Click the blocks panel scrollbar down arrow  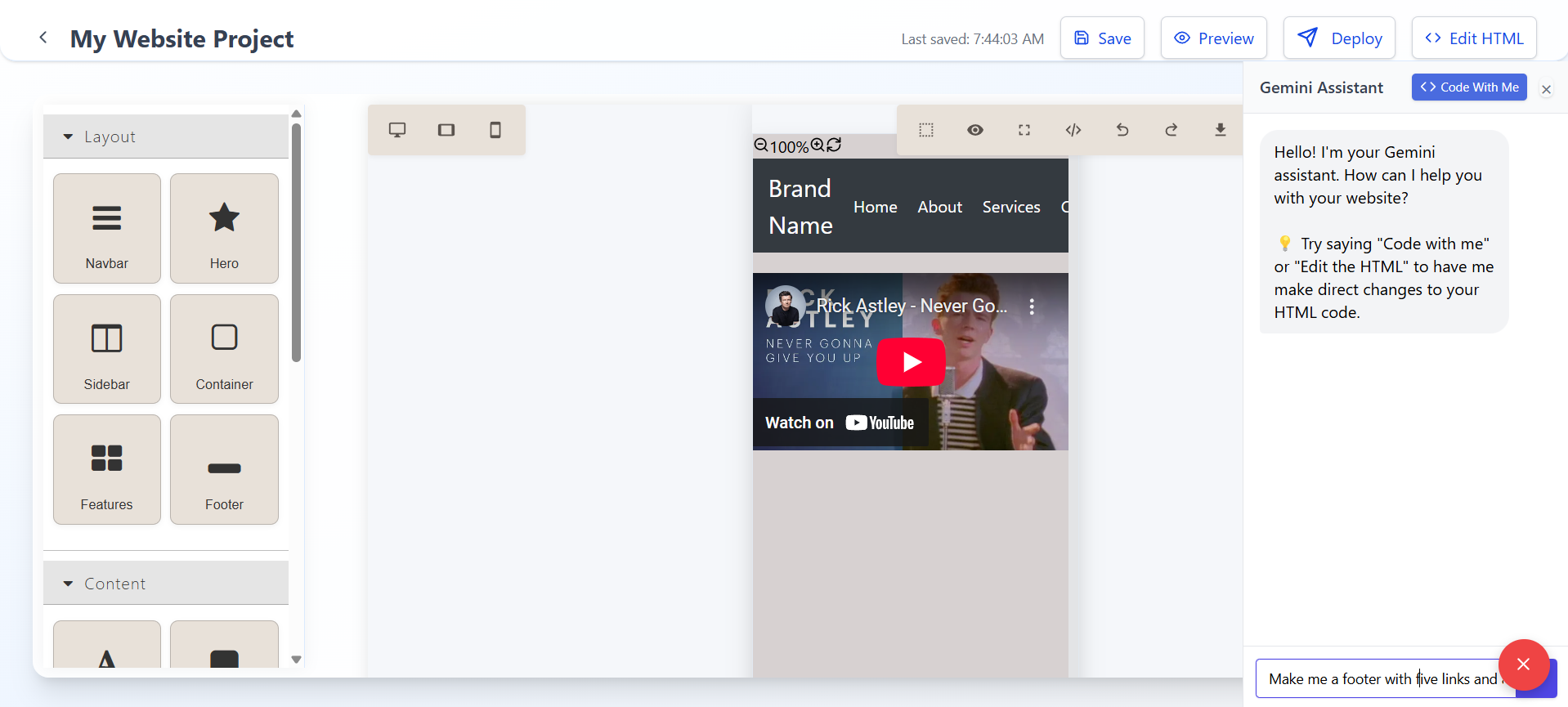[x=297, y=660]
